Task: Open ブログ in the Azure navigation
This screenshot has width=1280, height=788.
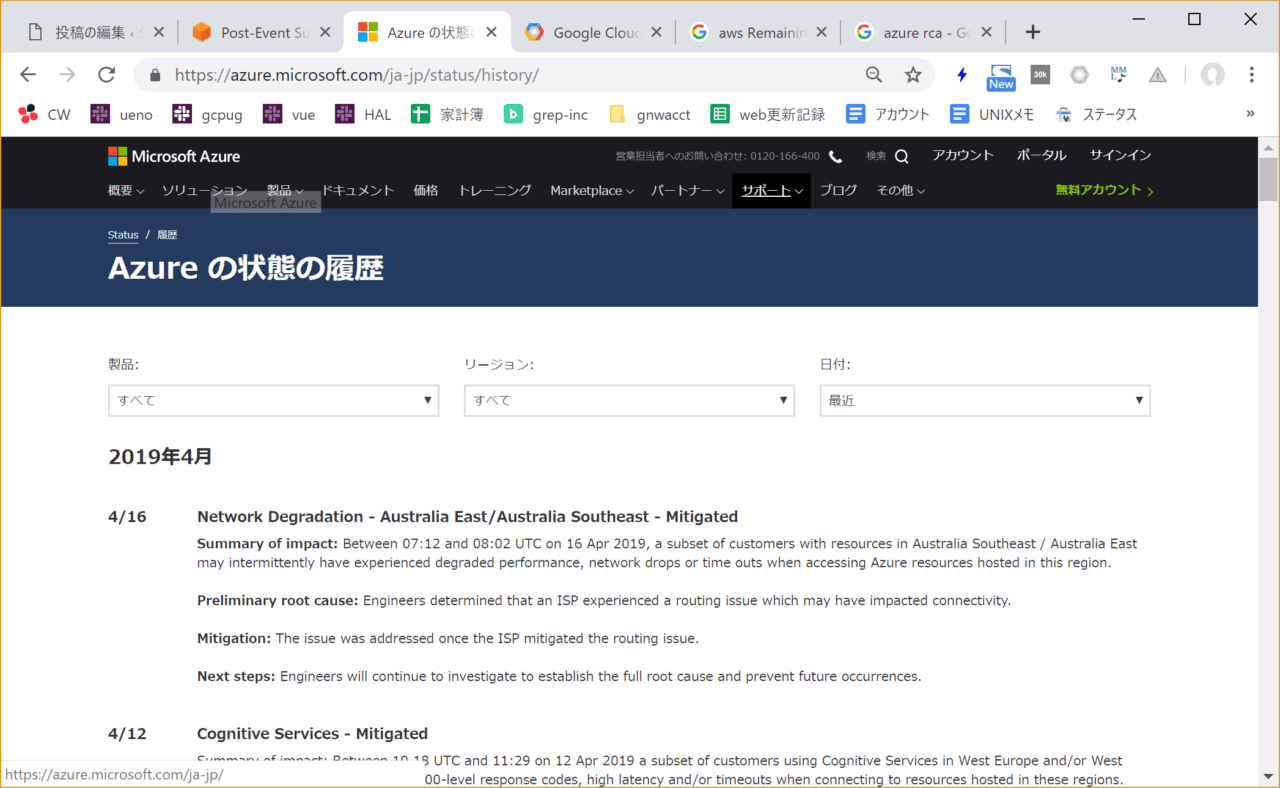Action: [838, 190]
